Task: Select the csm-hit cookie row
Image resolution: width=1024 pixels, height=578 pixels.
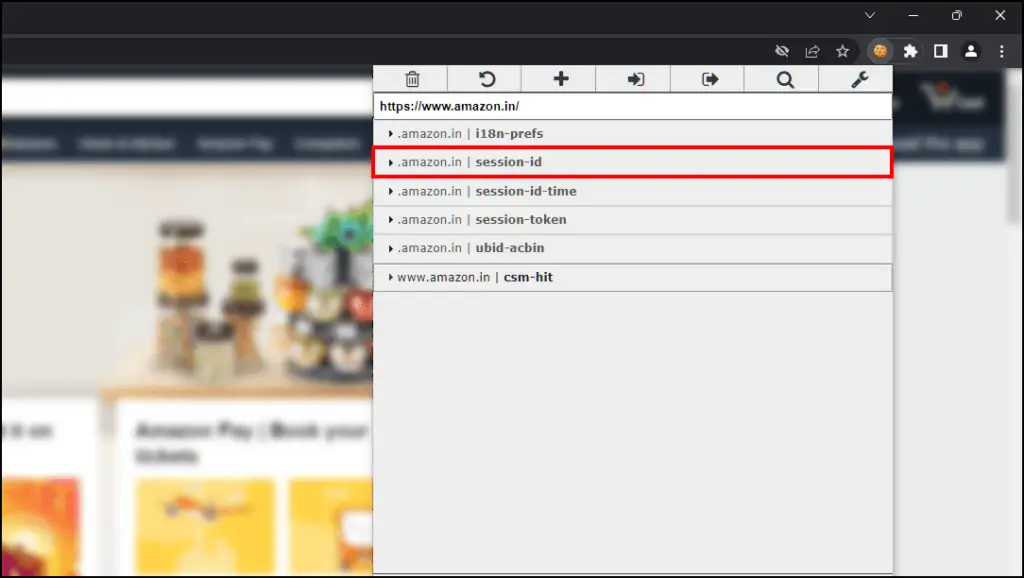Action: click(x=632, y=277)
